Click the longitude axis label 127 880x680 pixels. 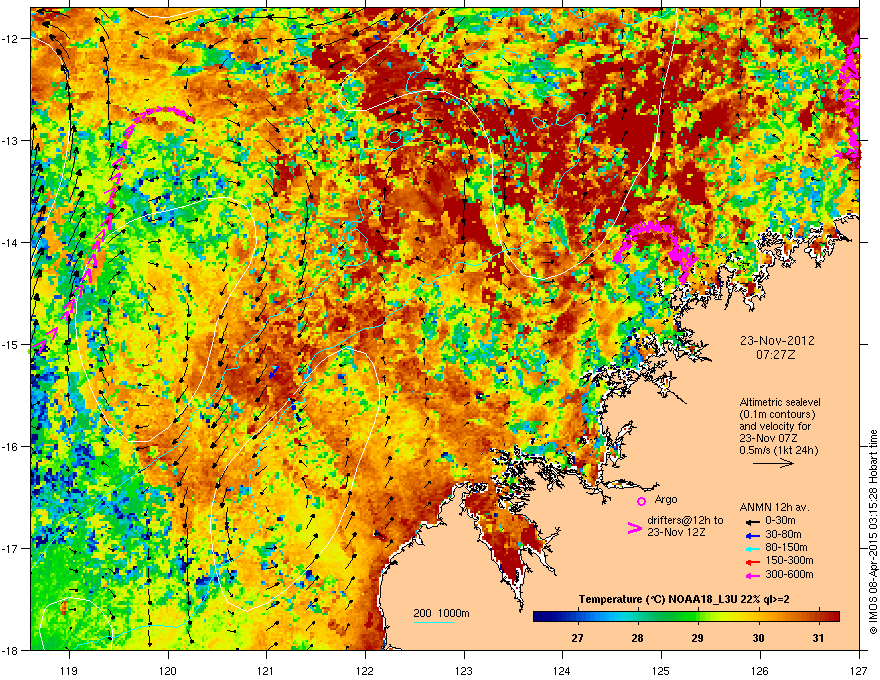[859, 670]
